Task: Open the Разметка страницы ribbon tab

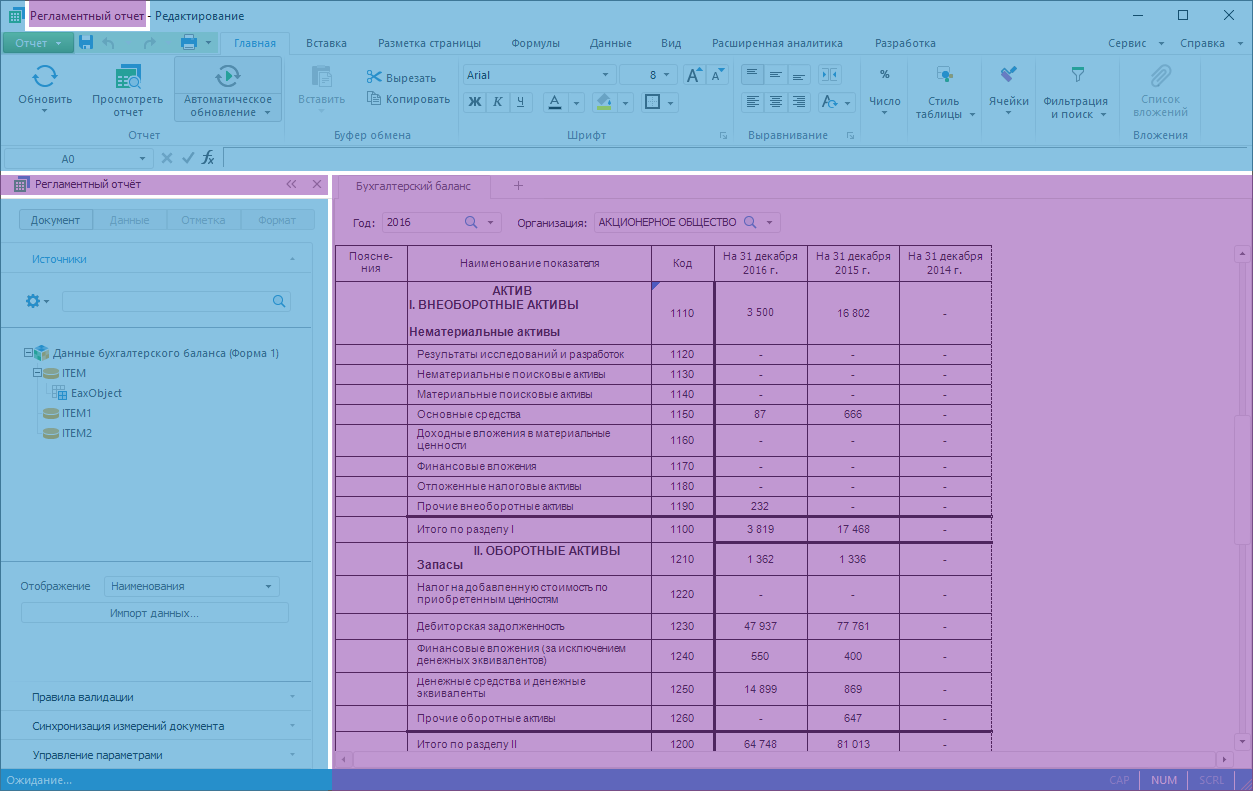Action: click(x=429, y=43)
